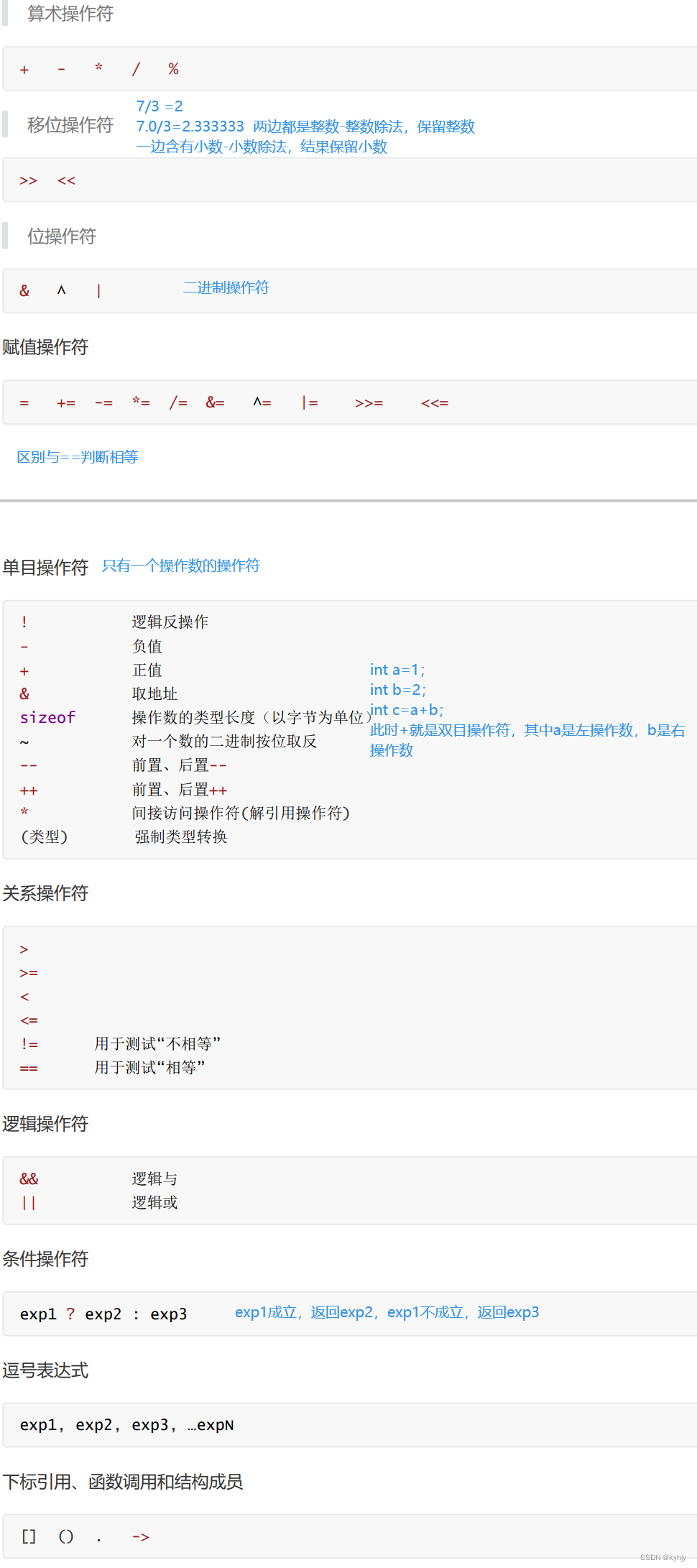Click the >> right shift operator

28,180
